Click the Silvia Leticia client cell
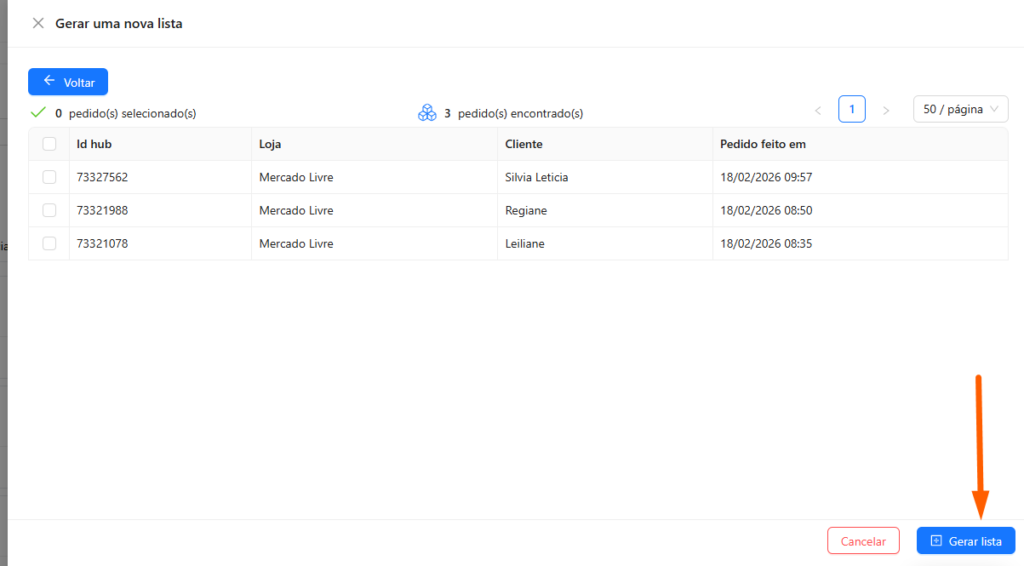Image resolution: width=1024 pixels, height=566 pixels. [x=536, y=177]
